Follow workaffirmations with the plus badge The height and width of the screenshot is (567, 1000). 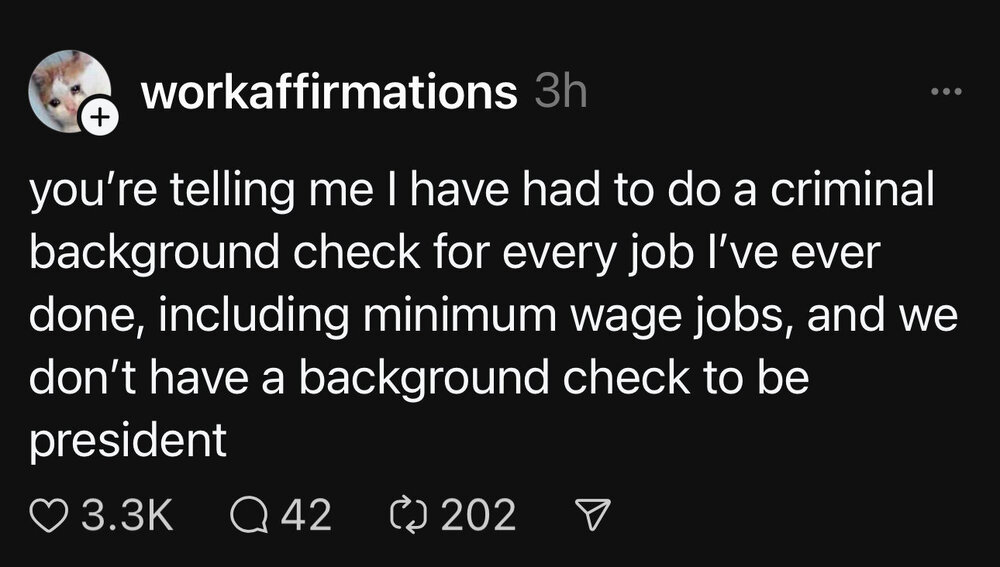(97, 119)
